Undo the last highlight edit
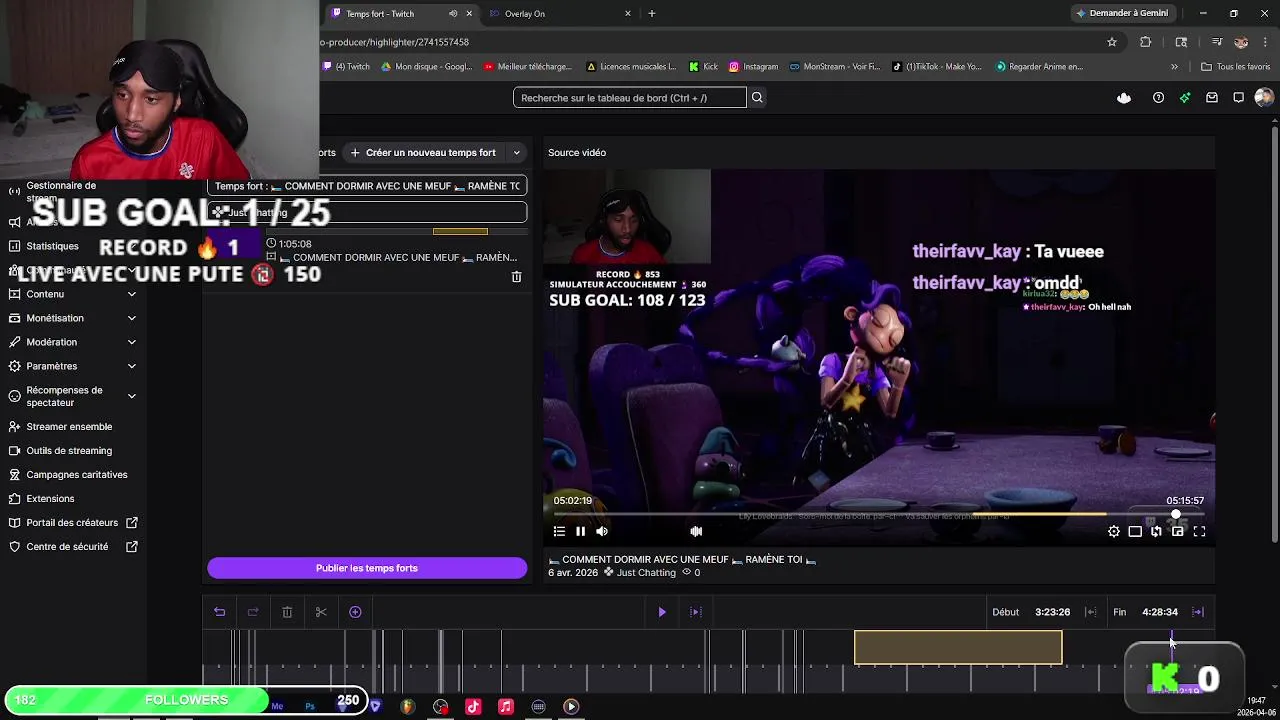Screen dimensions: 1280x720 220,612
